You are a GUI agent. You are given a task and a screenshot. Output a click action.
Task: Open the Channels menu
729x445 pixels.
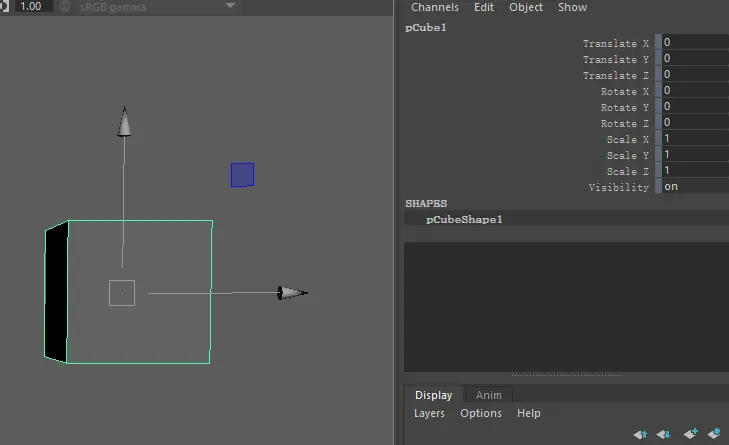pyautogui.click(x=435, y=7)
